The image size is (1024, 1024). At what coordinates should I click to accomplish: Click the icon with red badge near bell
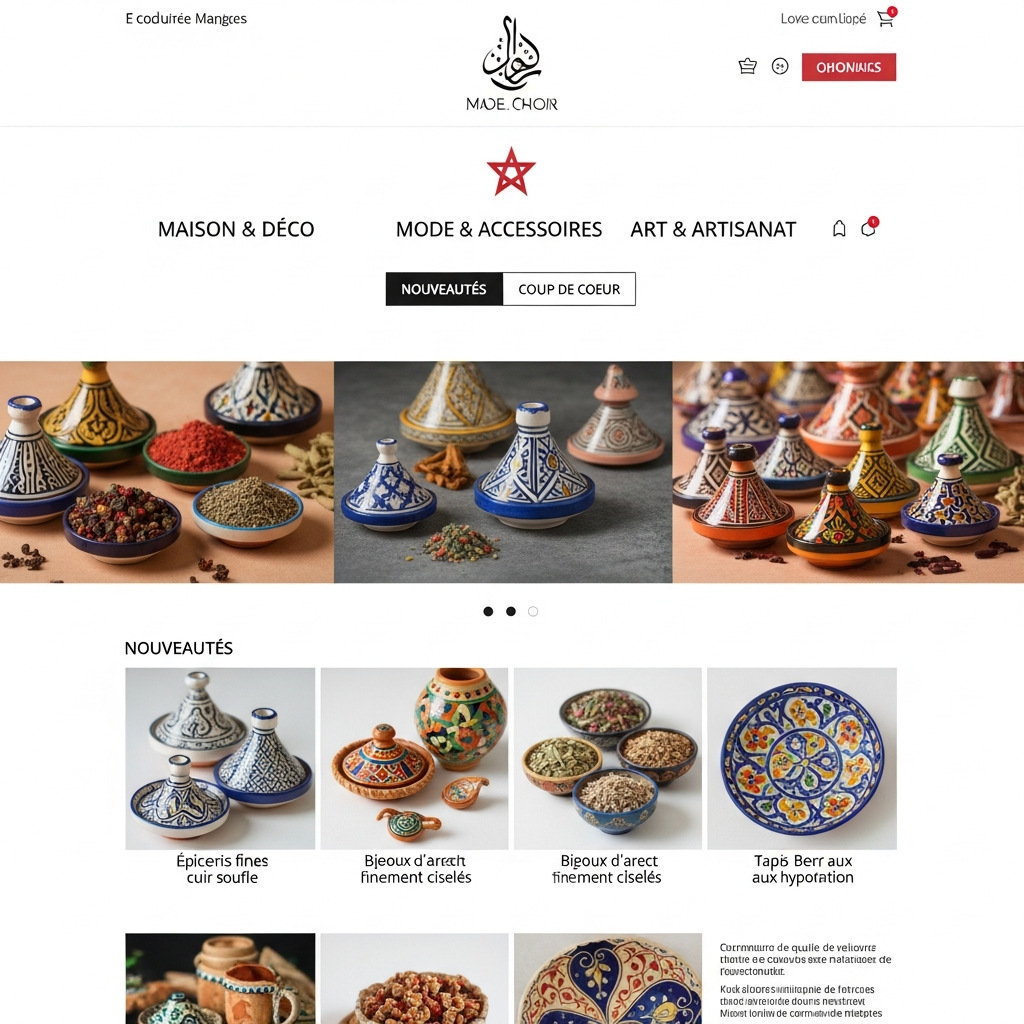[869, 227]
